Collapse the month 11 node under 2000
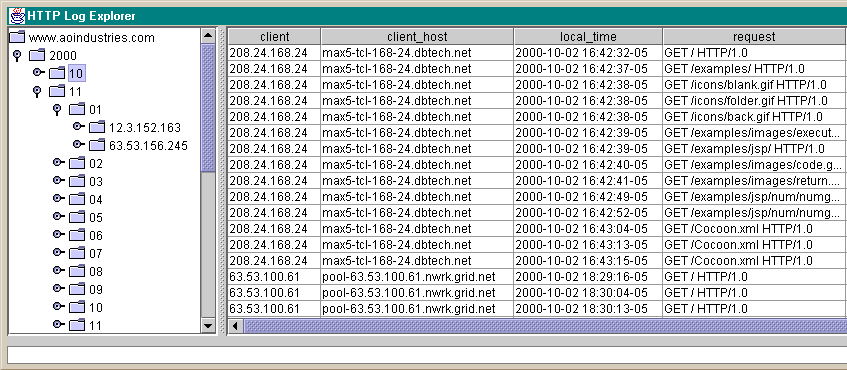The image size is (847, 370). (x=37, y=91)
